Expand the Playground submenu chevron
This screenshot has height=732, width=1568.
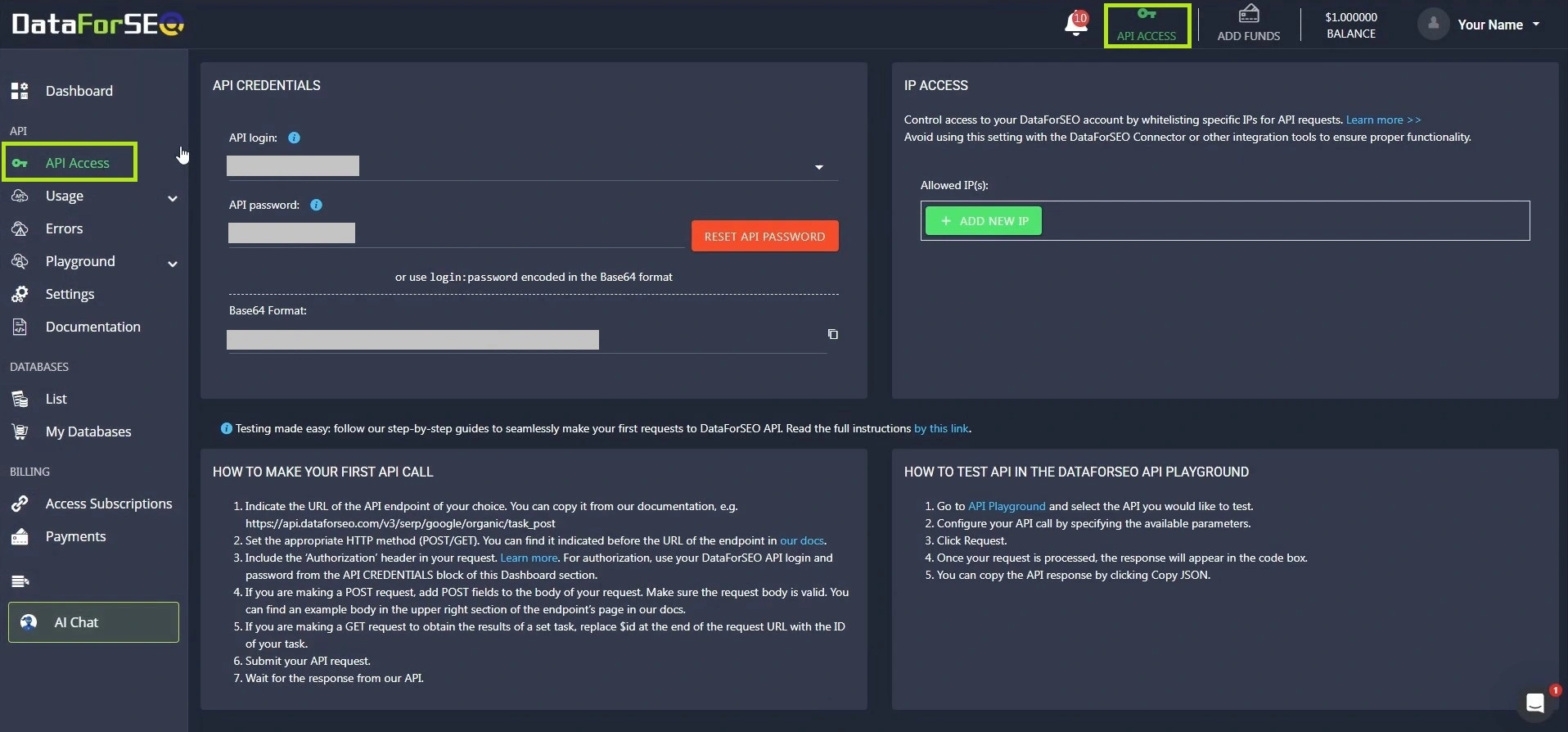click(x=173, y=264)
